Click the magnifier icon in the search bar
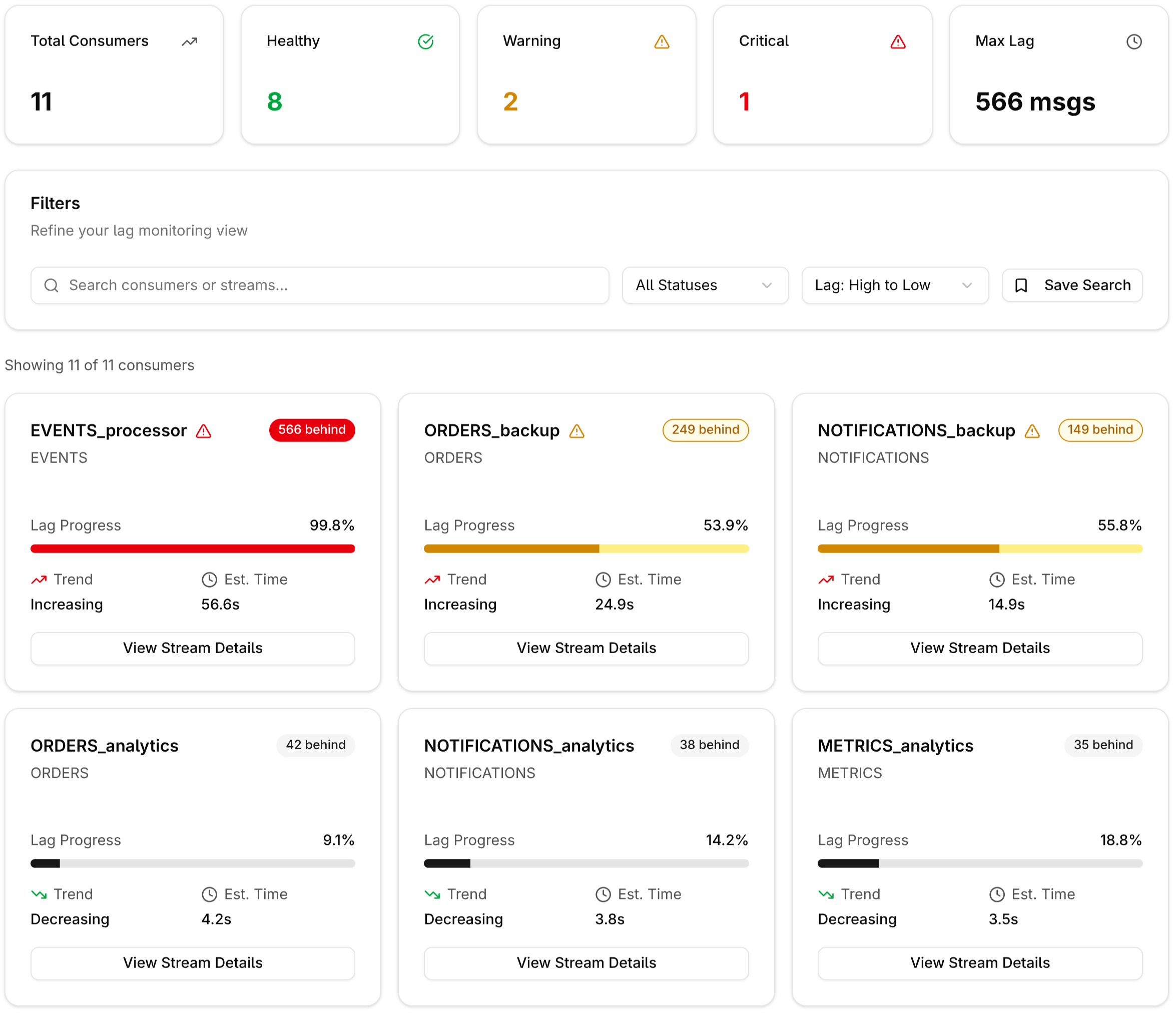 click(52, 285)
